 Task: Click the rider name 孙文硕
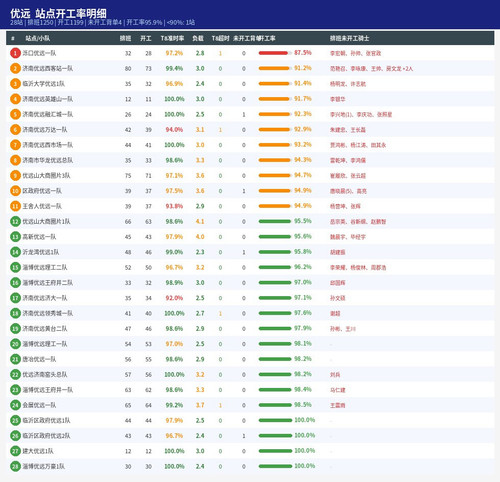point(338,298)
